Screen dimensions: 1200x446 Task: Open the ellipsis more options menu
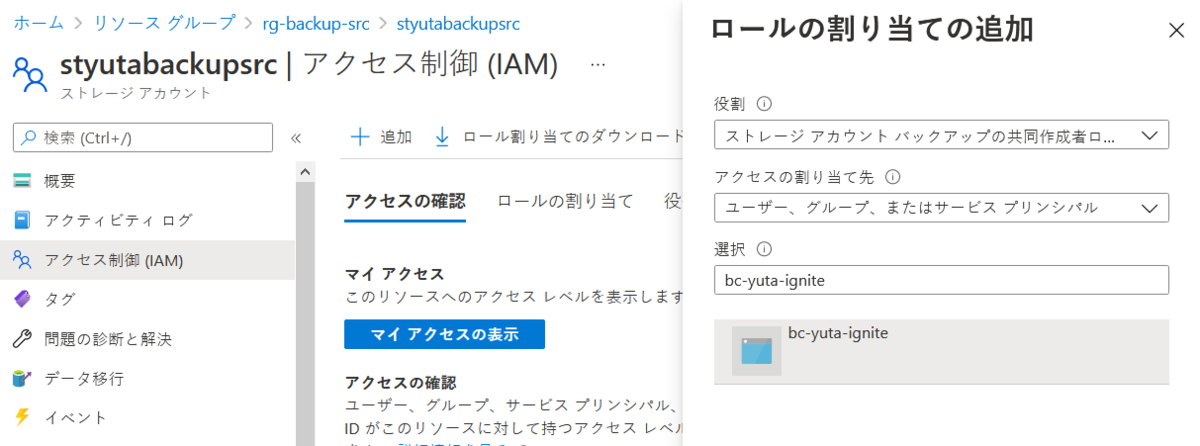pyautogui.click(x=598, y=65)
